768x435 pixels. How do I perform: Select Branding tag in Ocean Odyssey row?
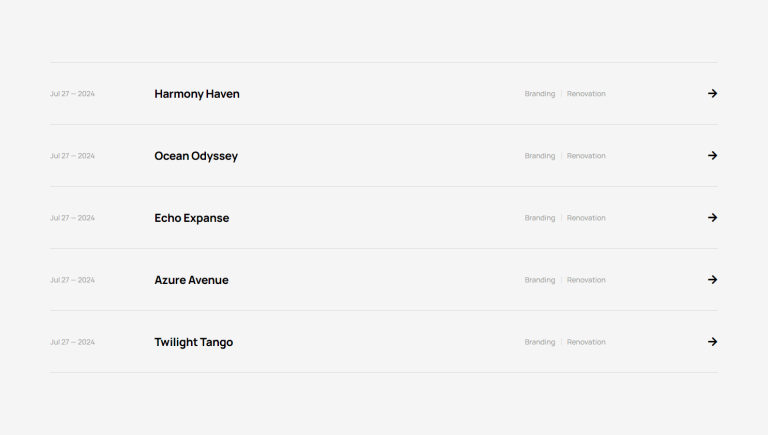tap(540, 156)
